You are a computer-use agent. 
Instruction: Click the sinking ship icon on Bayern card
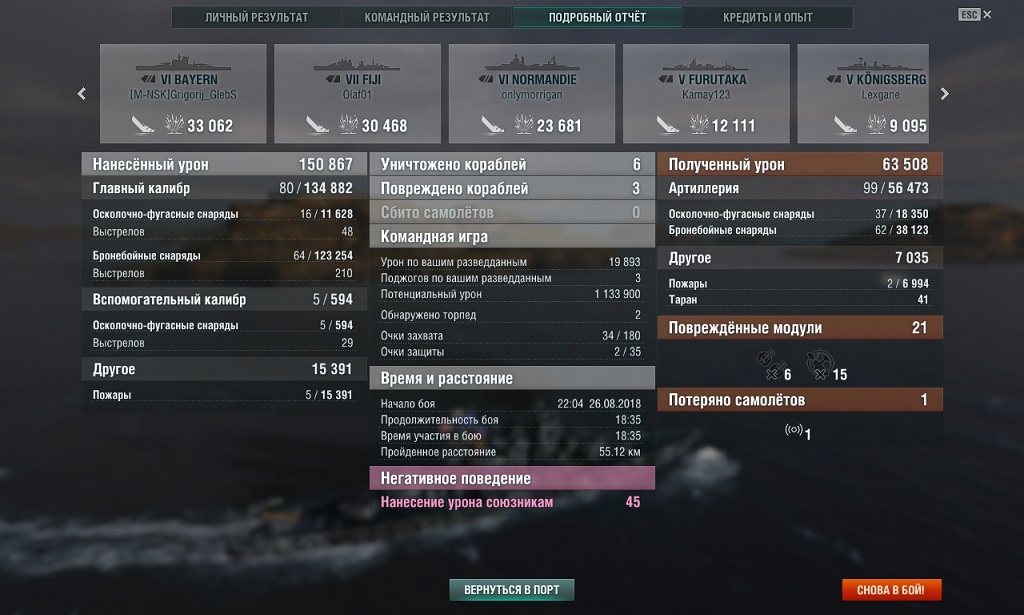[142, 124]
